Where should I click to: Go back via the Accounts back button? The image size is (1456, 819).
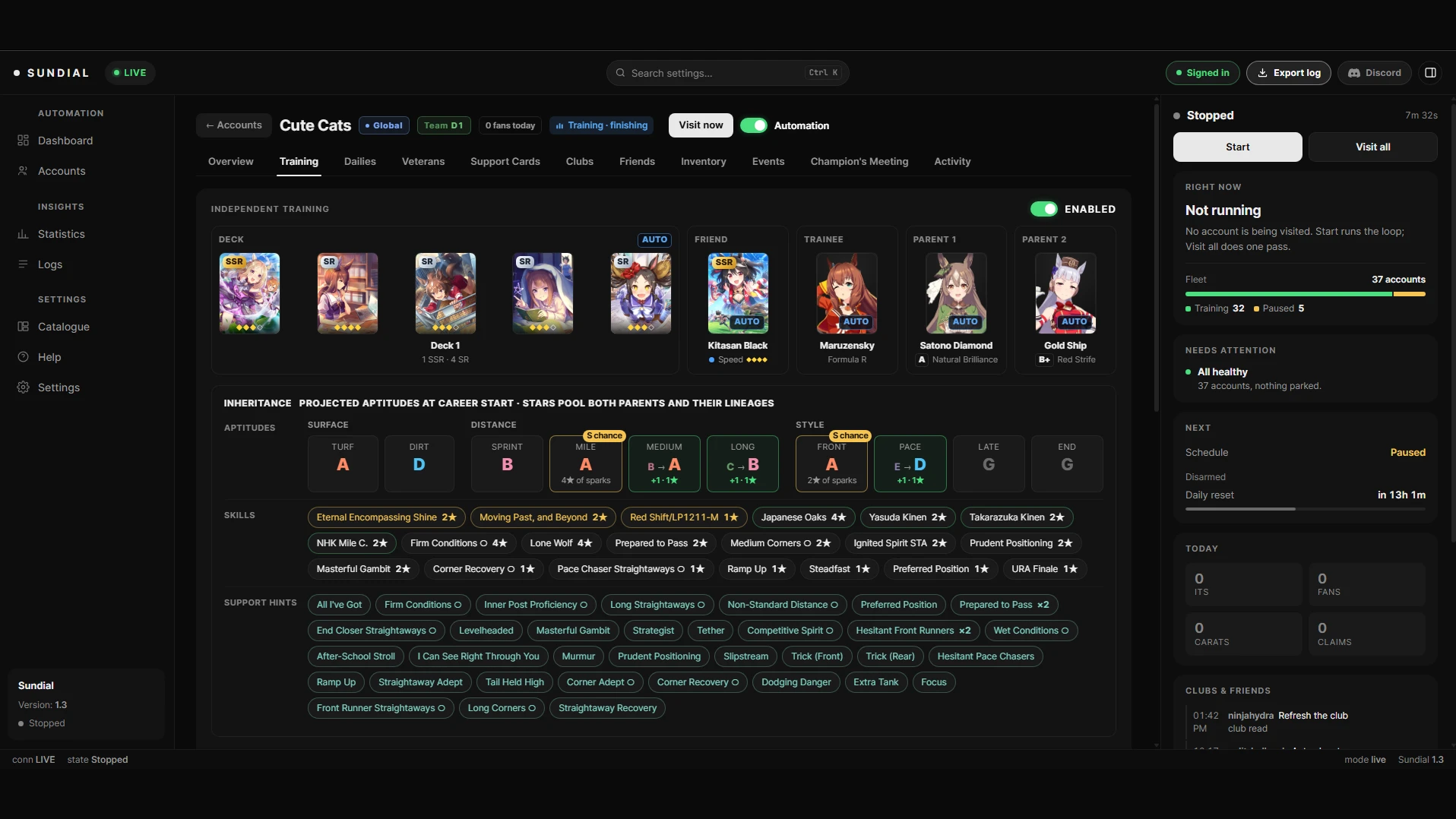click(x=234, y=125)
